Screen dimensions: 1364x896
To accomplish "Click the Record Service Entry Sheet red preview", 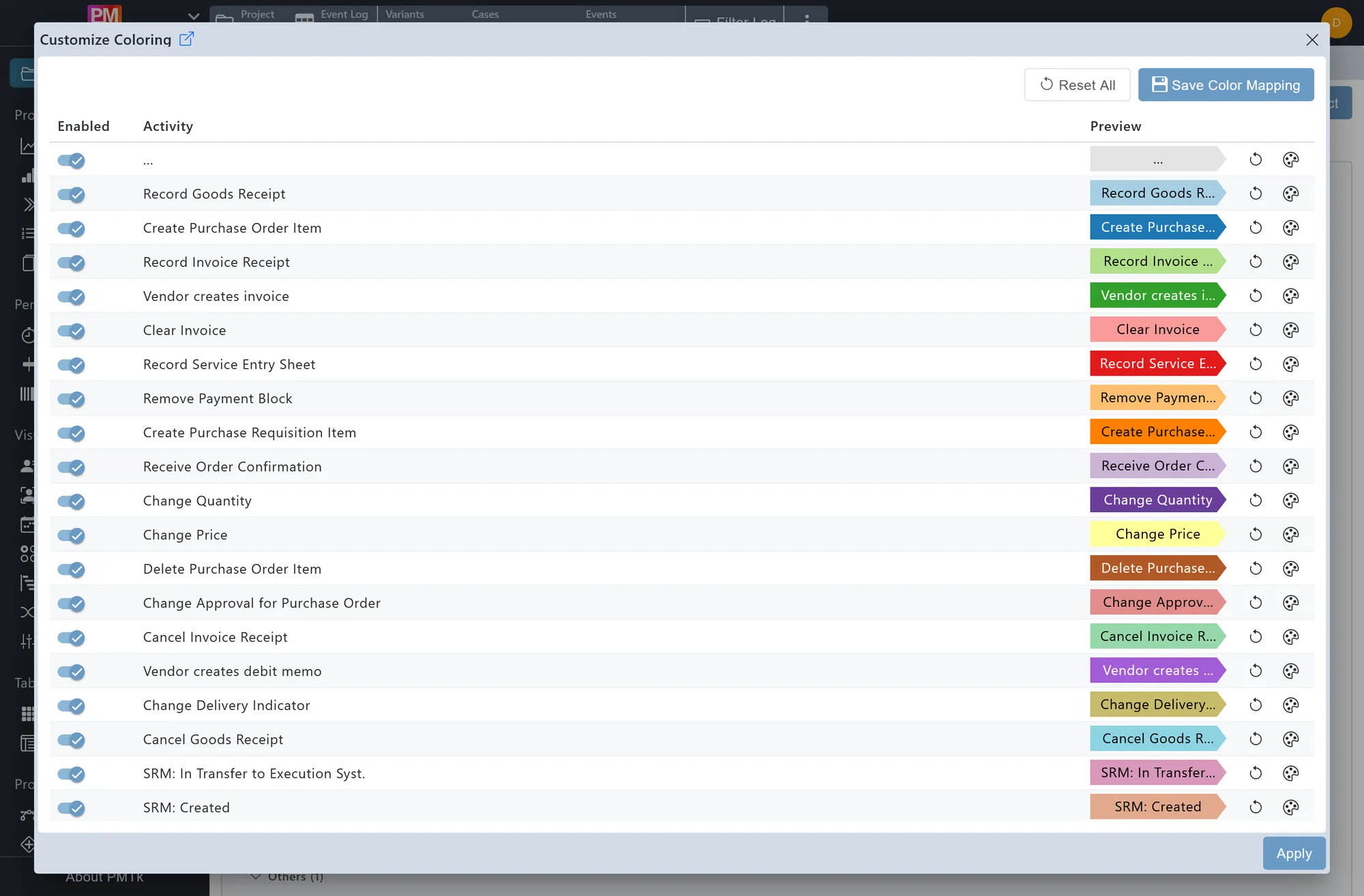I will tap(1157, 364).
